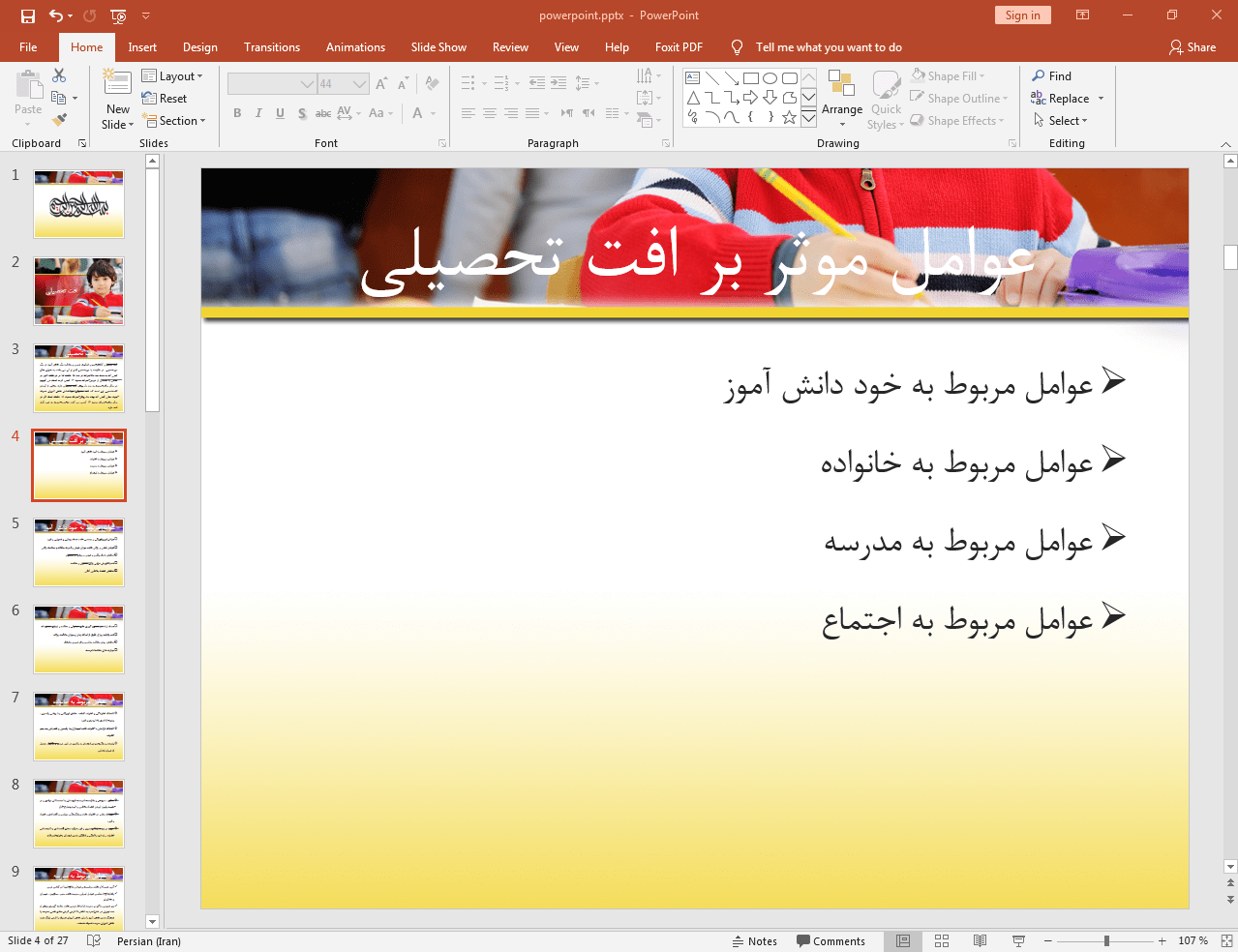Open Slide Sorter view in status bar
The height and width of the screenshot is (952, 1238).
coord(942,940)
